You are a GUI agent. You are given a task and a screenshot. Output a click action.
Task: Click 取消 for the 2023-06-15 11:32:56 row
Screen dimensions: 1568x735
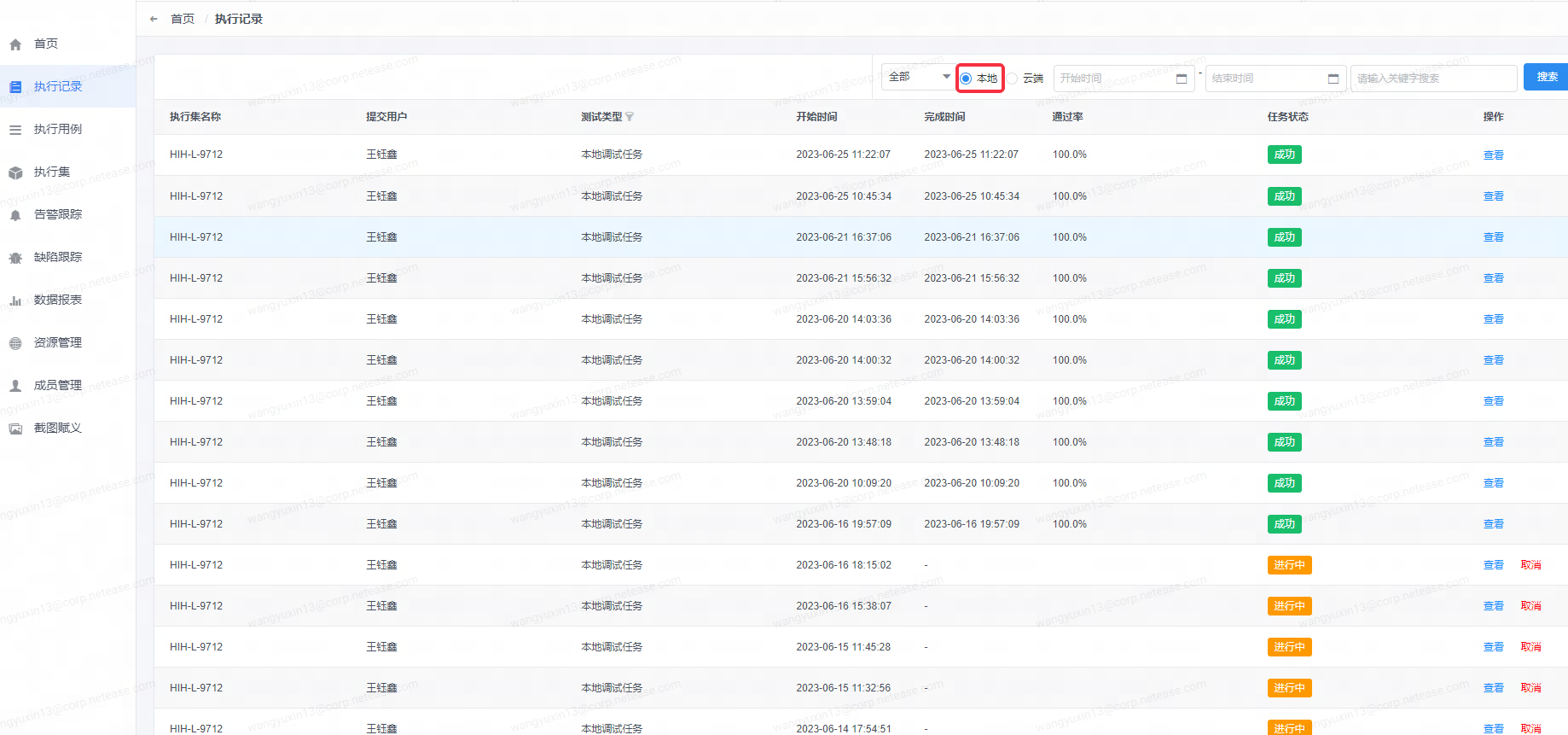1530,688
